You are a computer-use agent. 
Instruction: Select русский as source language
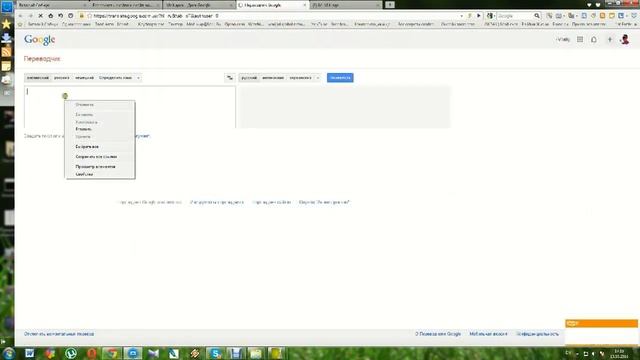tap(62, 78)
